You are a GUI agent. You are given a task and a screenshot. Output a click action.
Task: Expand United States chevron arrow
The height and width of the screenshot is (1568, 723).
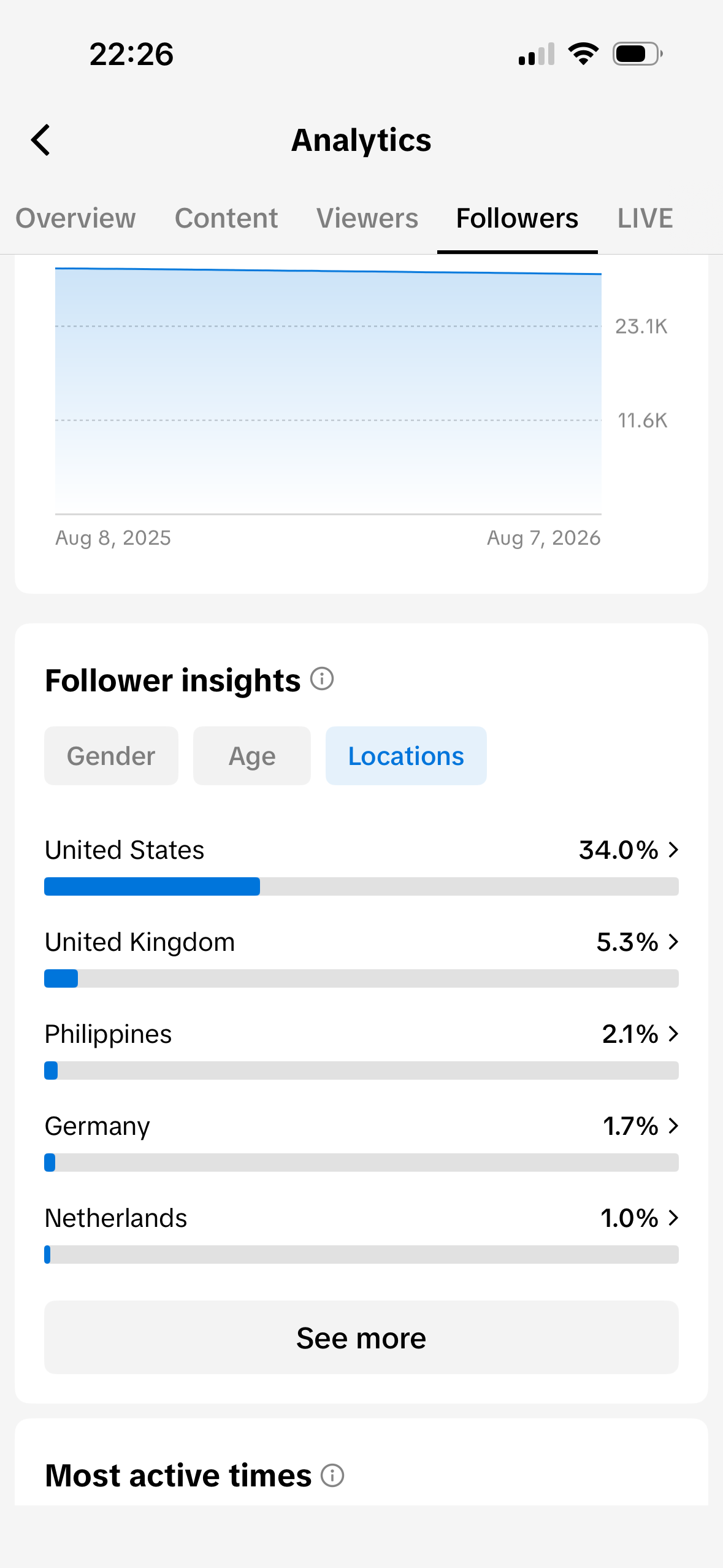click(673, 850)
